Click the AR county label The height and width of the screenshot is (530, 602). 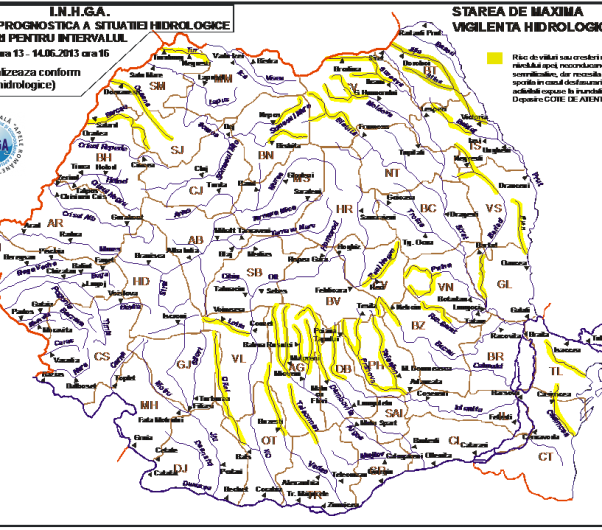56,223
